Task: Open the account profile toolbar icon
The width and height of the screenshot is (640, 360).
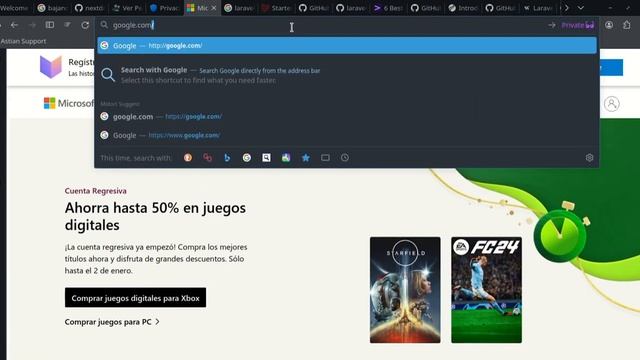Action: coord(609,25)
